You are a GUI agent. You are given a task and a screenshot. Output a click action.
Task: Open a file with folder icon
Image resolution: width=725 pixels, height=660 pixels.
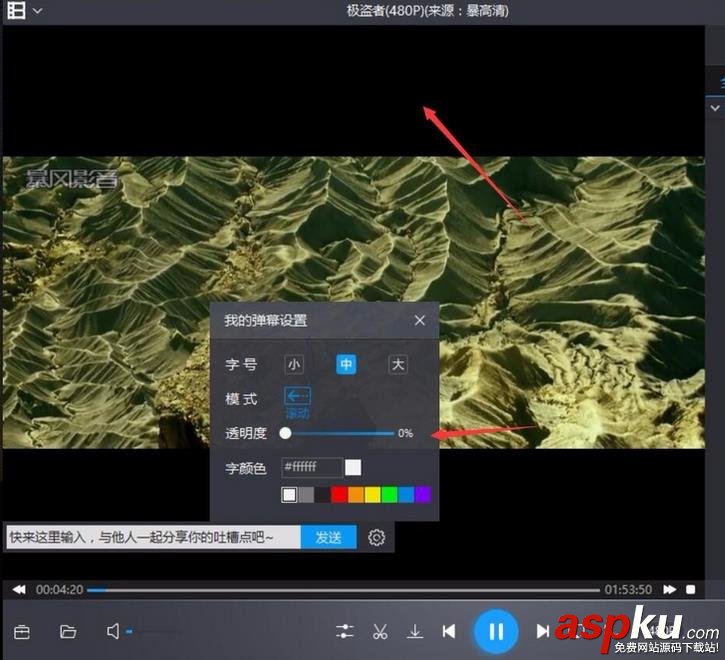point(68,631)
